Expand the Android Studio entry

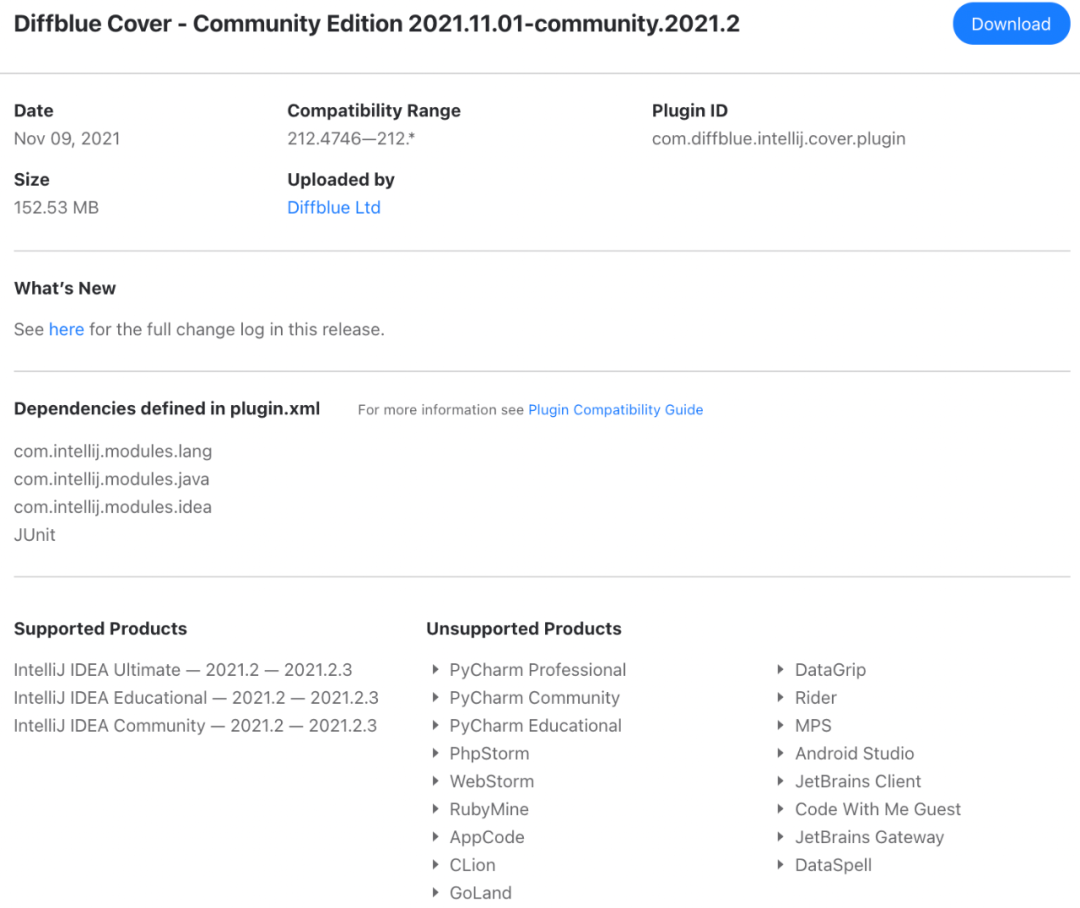point(846,754)
